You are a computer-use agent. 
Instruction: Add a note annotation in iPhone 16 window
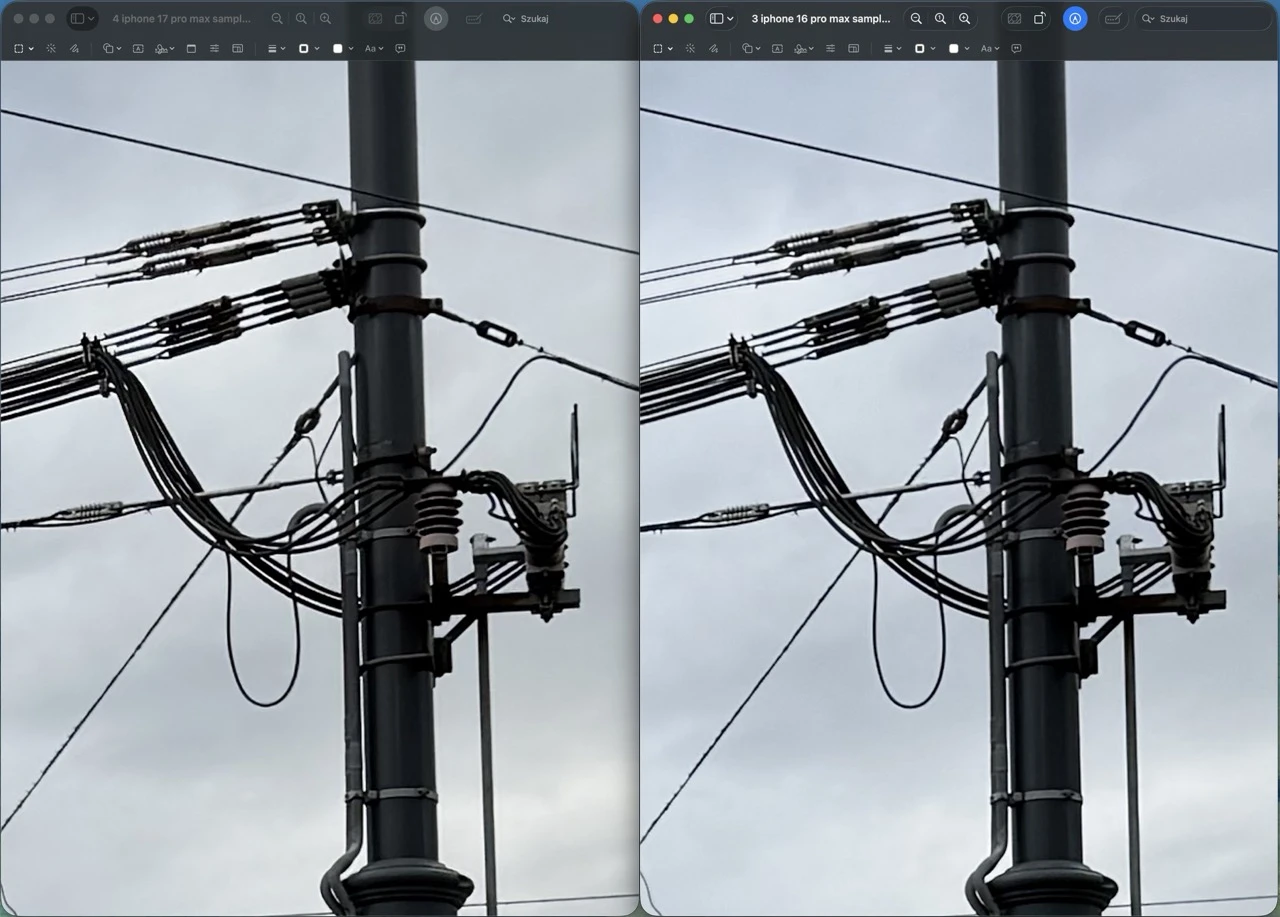(1016, 48)
